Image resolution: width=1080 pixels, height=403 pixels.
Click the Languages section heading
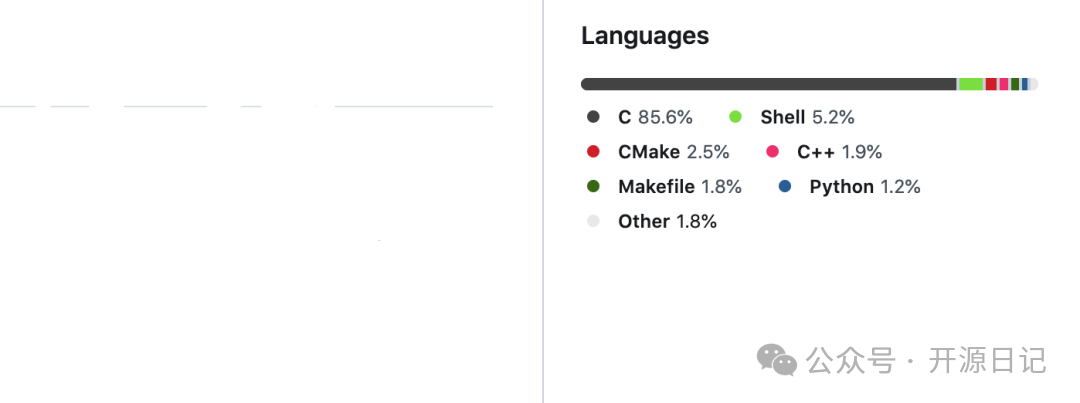645,36
